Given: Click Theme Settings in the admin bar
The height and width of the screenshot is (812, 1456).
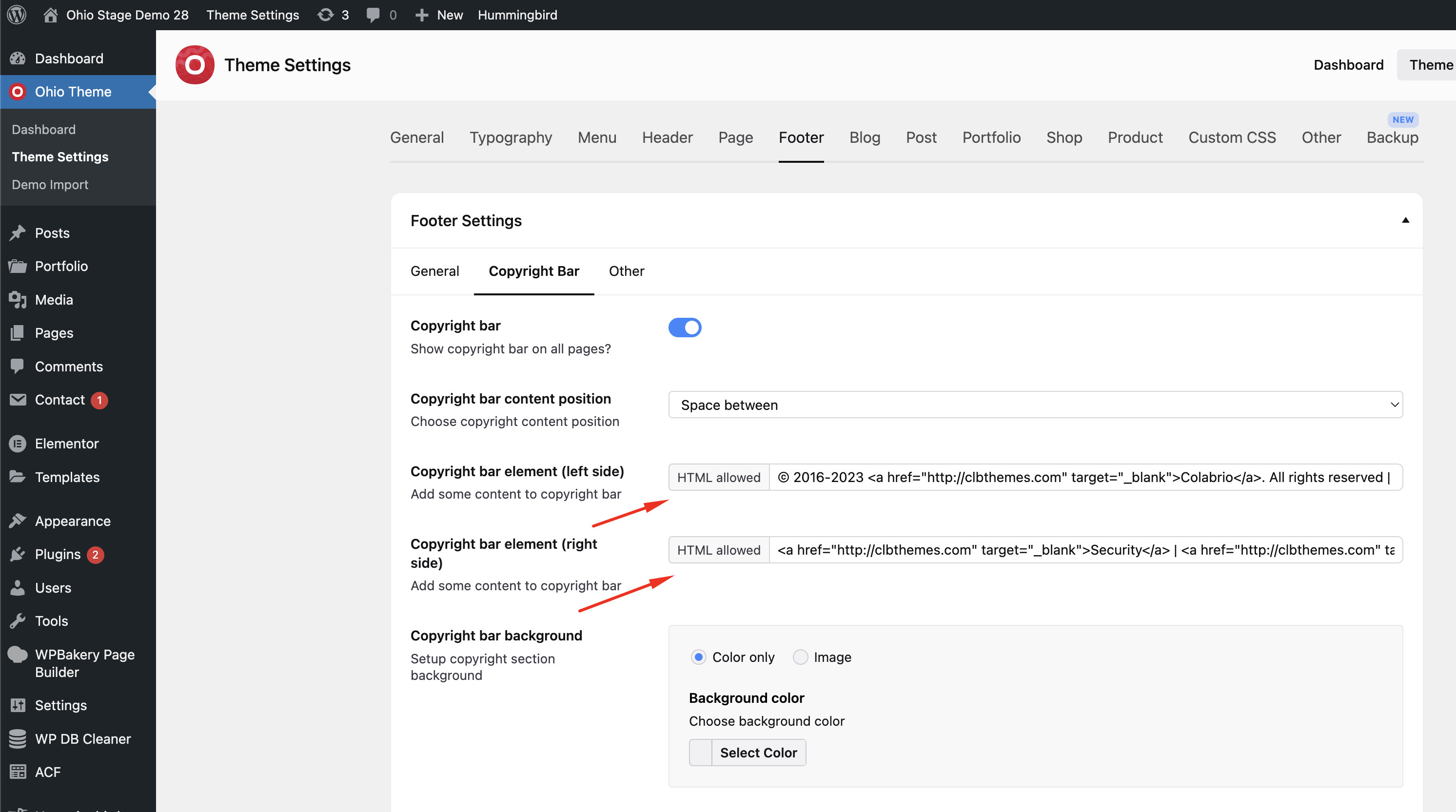Looking at the screenshot, I should pyautogui.click(x=252, y=15).
